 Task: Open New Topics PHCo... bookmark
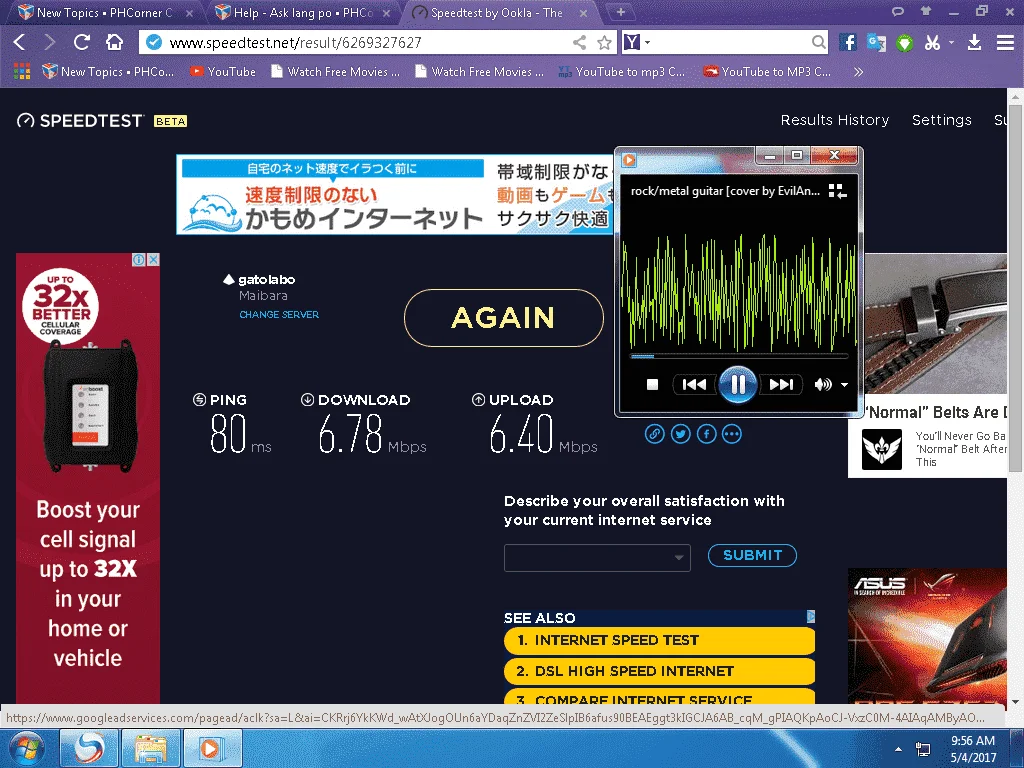(x=108, y=71)
